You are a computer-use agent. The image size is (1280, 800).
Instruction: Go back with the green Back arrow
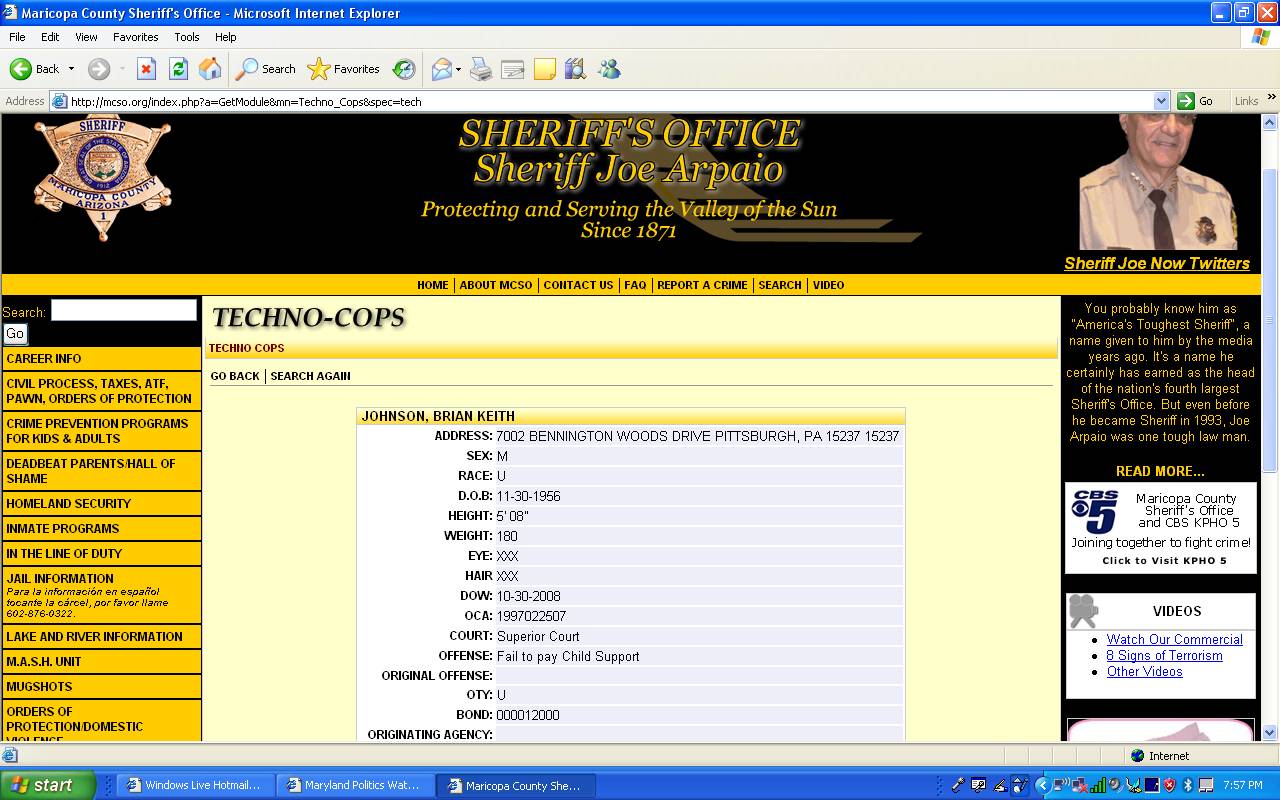click(x=34, y=69)
